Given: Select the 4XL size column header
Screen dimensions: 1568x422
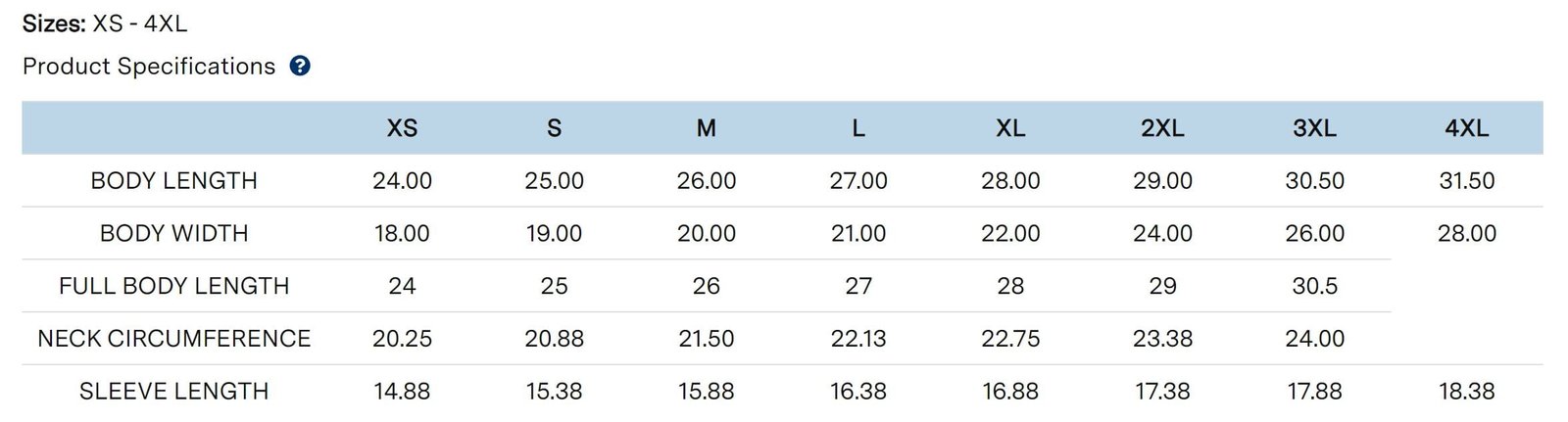Looking at the screenshot, I should click(x=1466, y=128).
